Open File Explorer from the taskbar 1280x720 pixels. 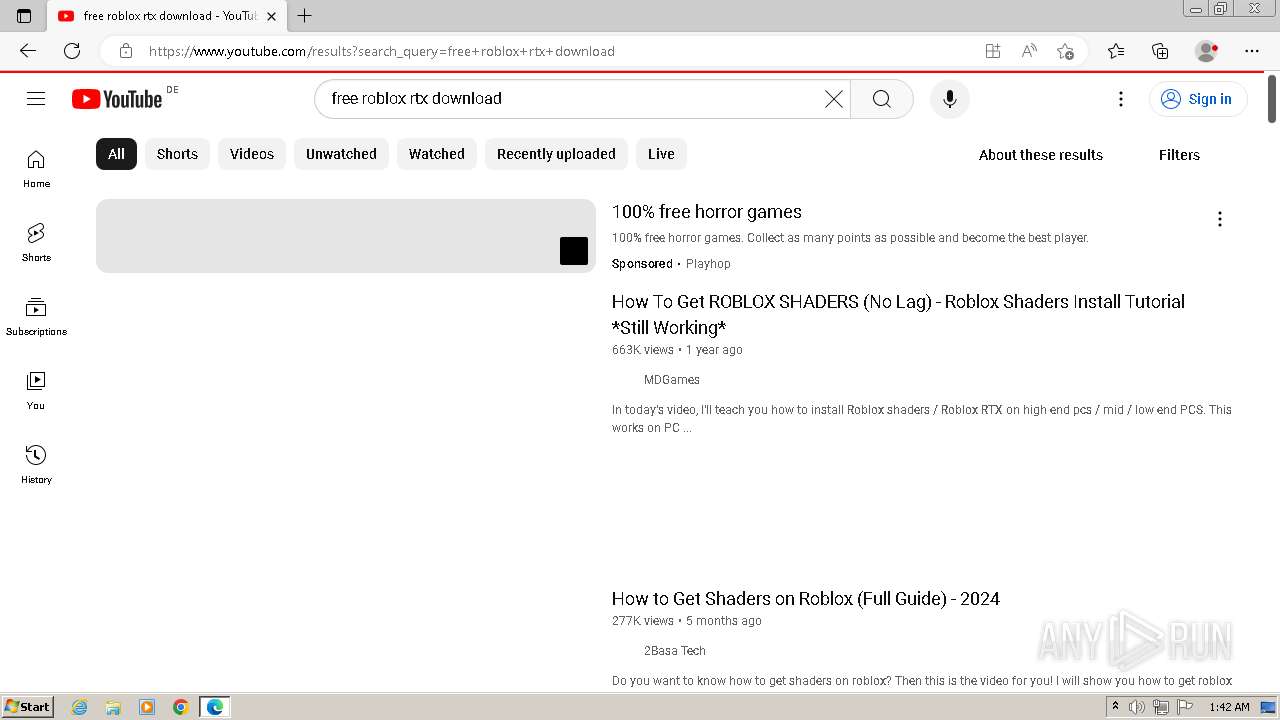[x=113, y=707]
